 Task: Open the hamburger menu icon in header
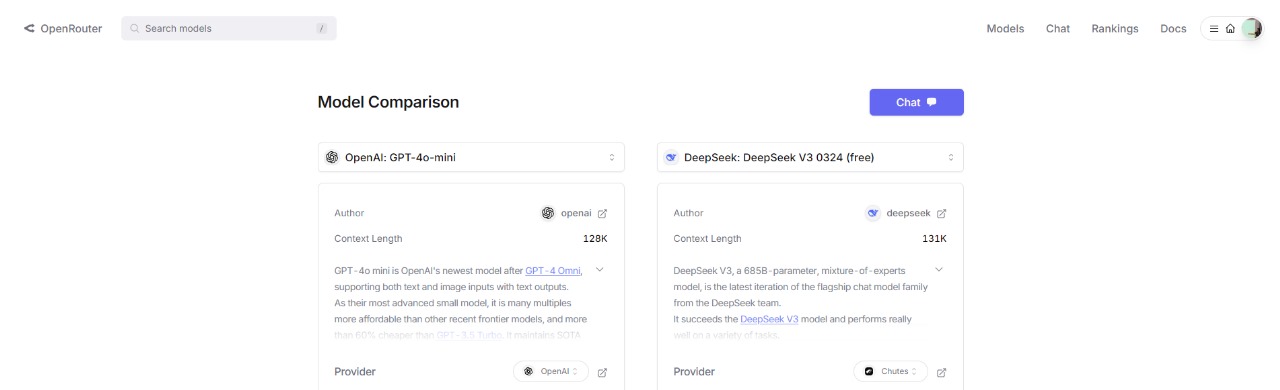[x=1214, y=29]
